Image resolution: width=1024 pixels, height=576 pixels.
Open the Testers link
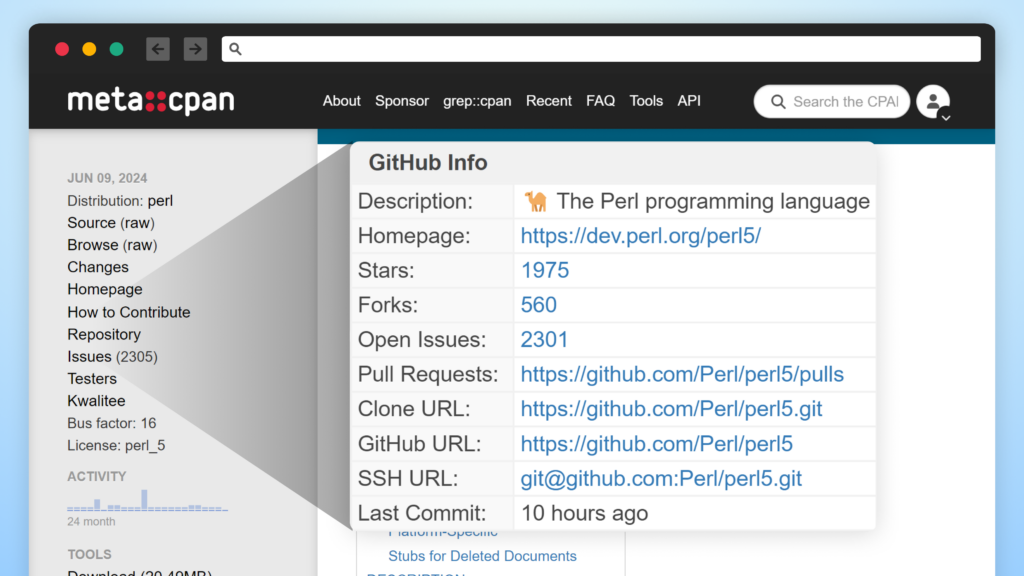[92, 379]
